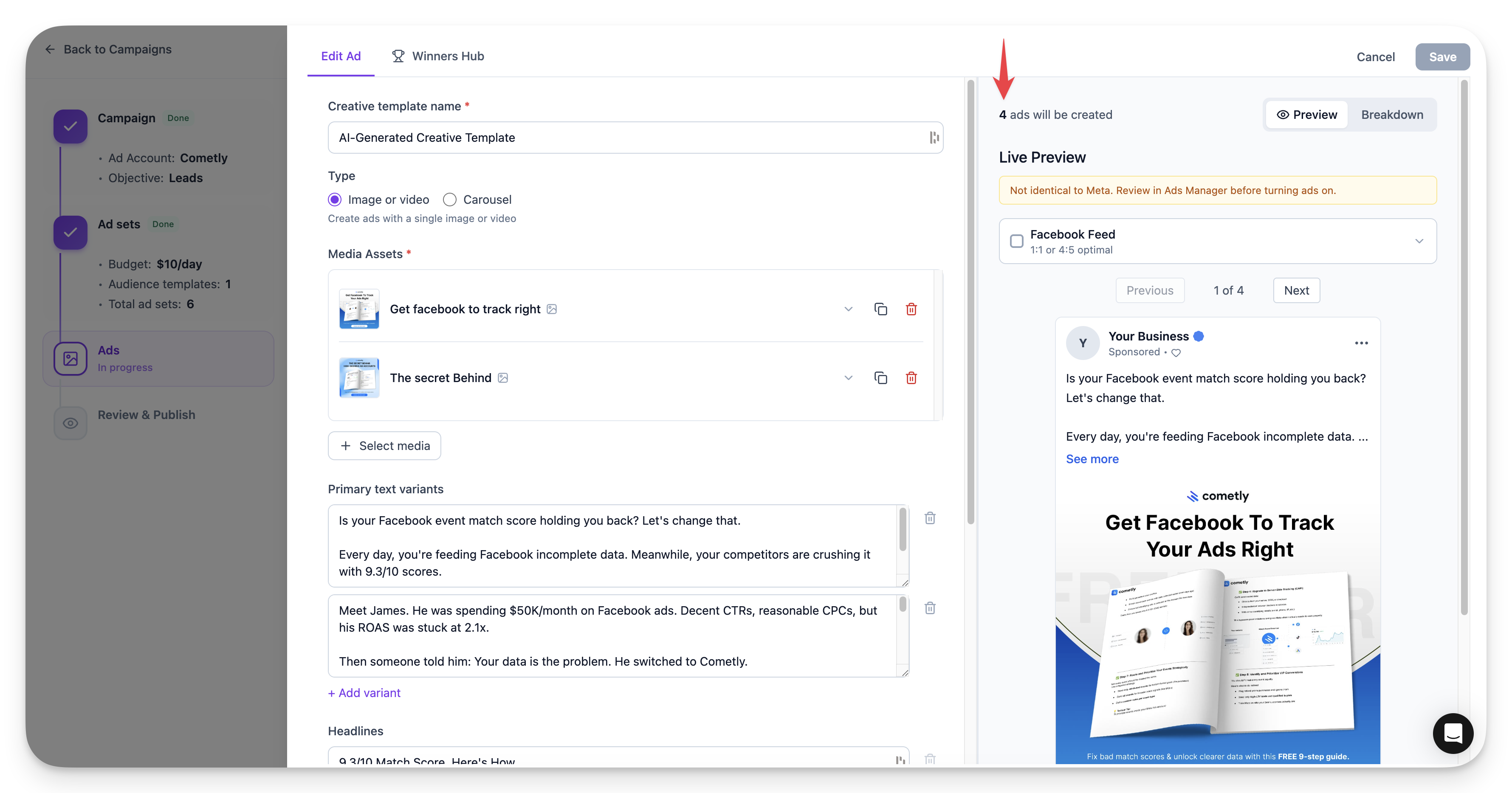This screenshot has width=1512, height=793.
Task: Delete 'The secret Behind' media asset
Action: coord(911,378)
